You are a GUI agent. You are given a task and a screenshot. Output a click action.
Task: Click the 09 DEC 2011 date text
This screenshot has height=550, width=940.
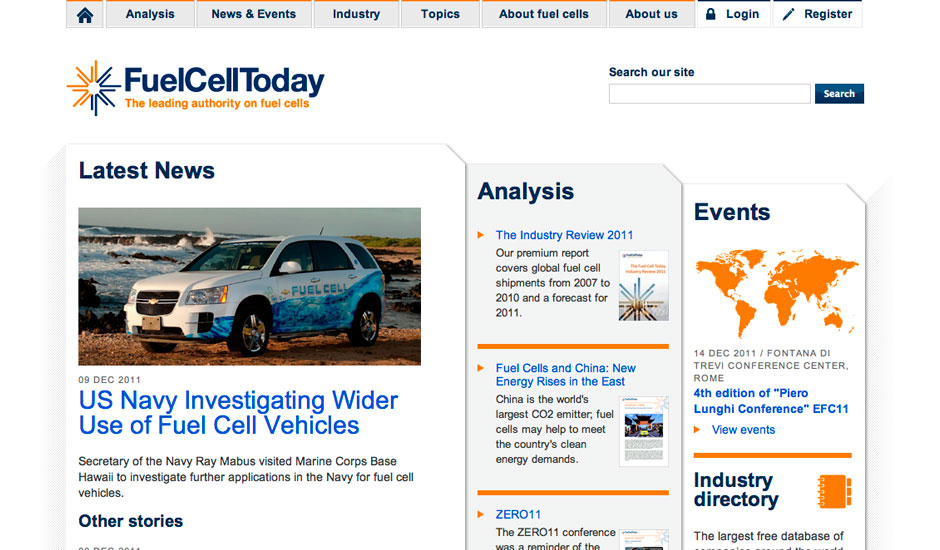pyautogui.click(x=110, y=380)
